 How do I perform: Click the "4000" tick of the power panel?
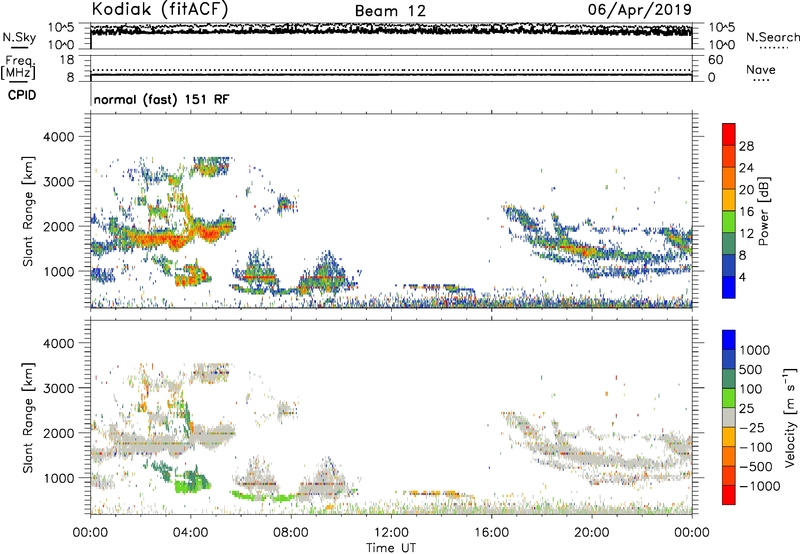coord(58,137)
